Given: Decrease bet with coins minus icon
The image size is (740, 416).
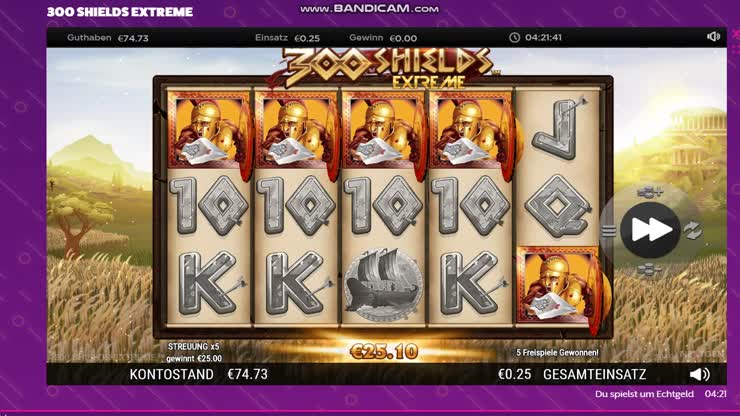Looking at the screenshot, I should [x=649, y=270].
